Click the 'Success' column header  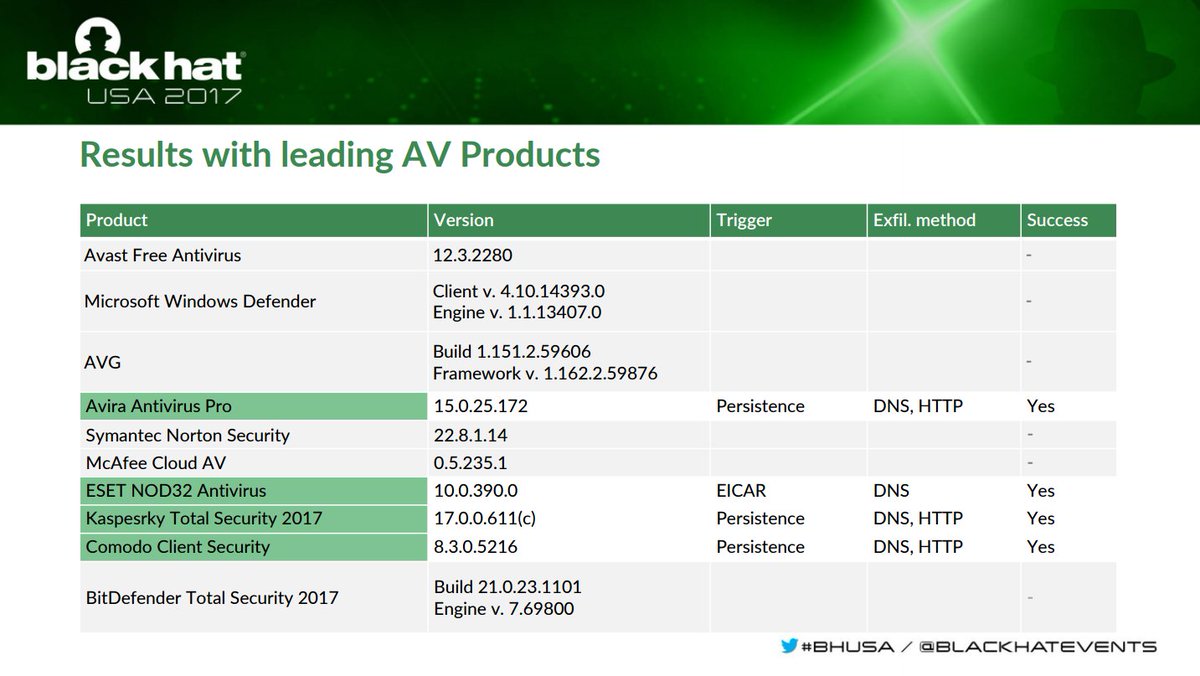coord(1069,220)
